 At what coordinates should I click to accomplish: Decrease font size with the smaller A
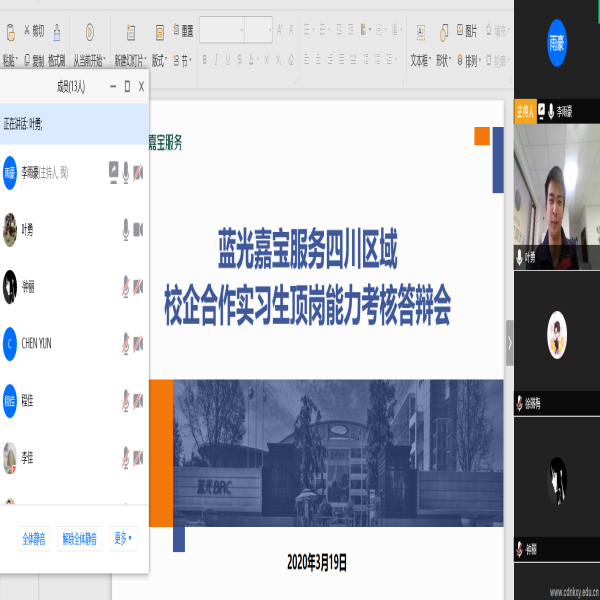point(291,30)
